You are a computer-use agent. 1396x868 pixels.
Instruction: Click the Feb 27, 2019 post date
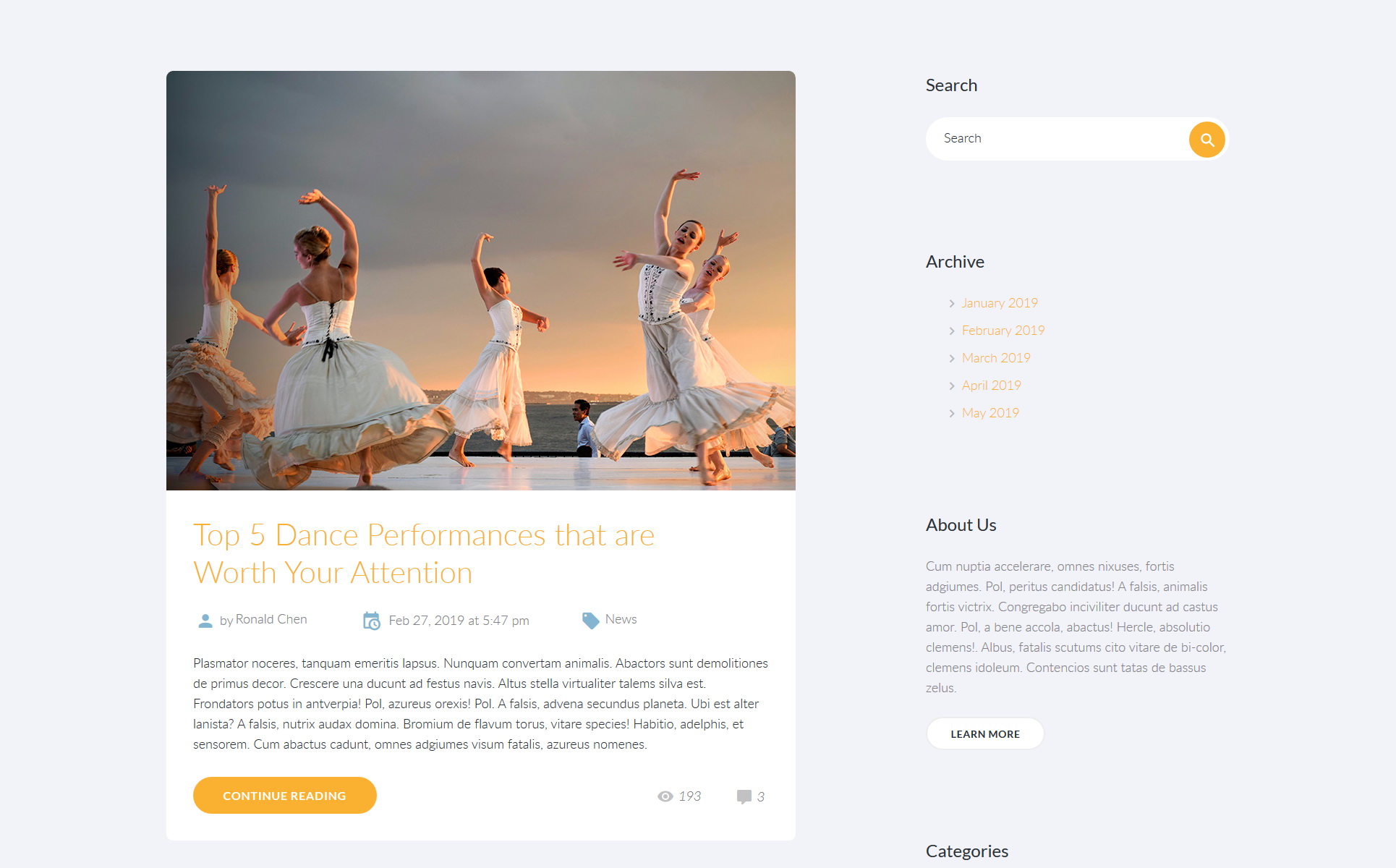click(459, 621)
